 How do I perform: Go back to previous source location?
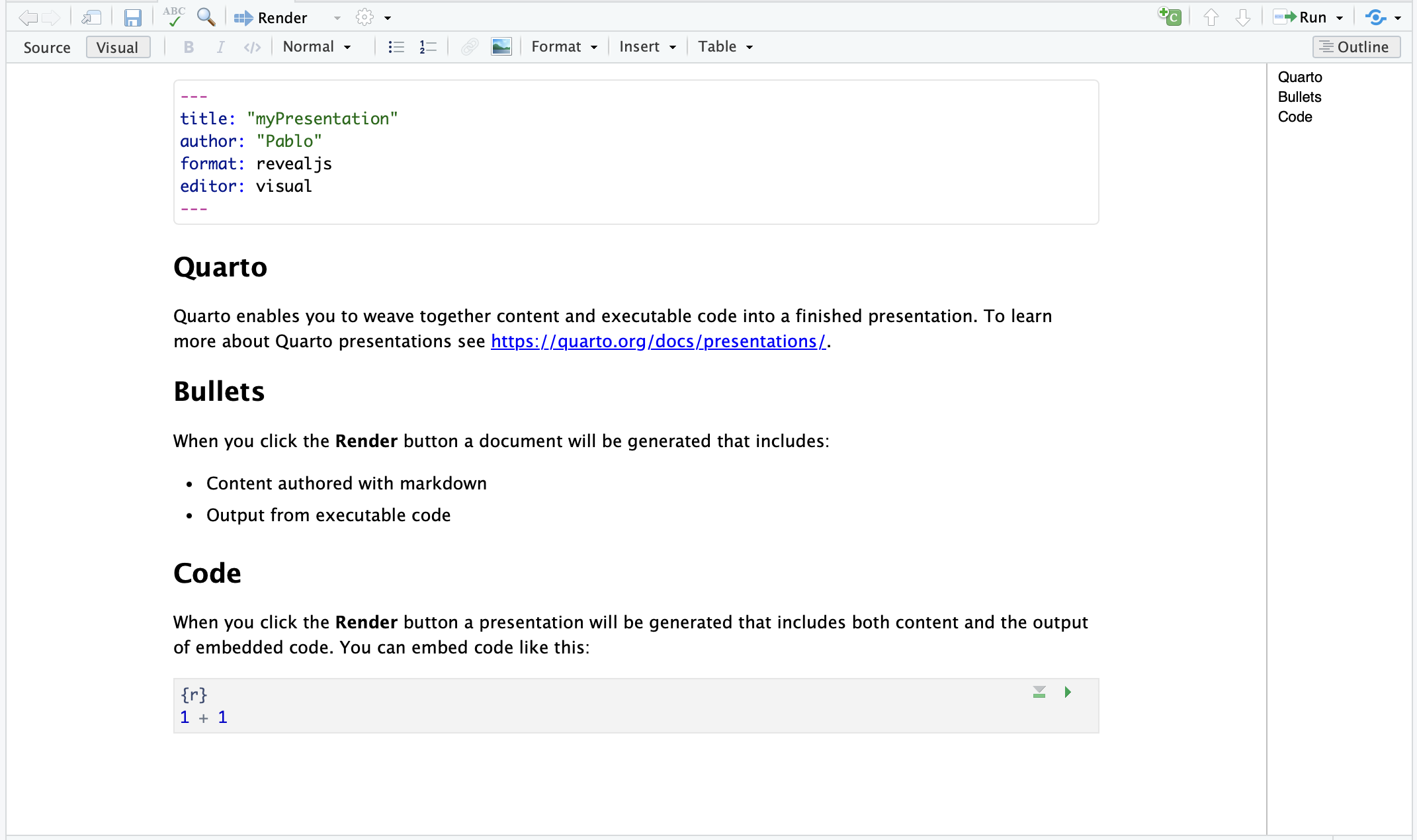[x=28, y=17]
